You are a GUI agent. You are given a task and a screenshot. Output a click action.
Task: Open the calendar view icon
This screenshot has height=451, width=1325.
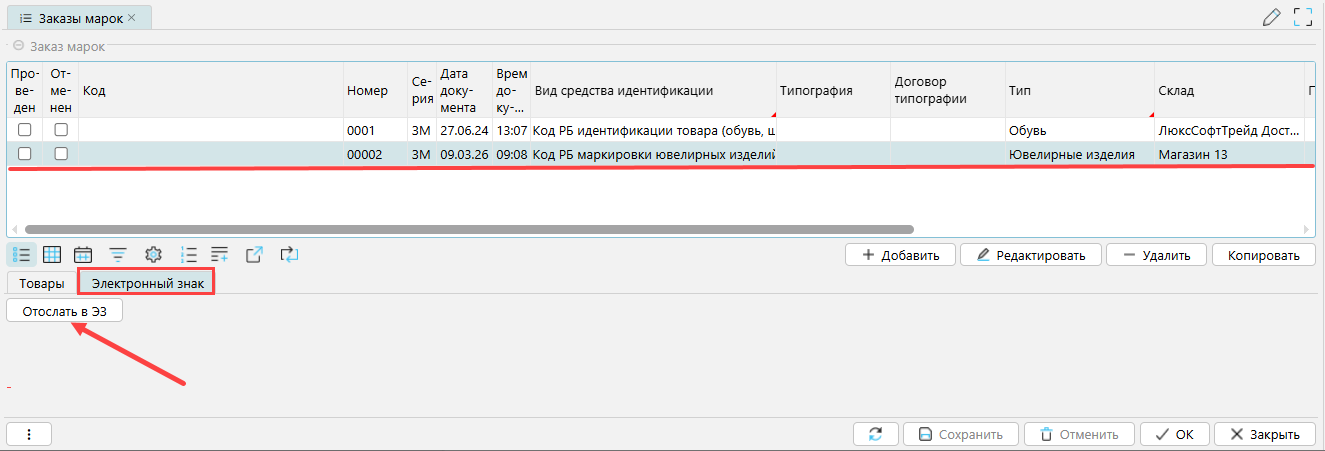click(83, 254)
